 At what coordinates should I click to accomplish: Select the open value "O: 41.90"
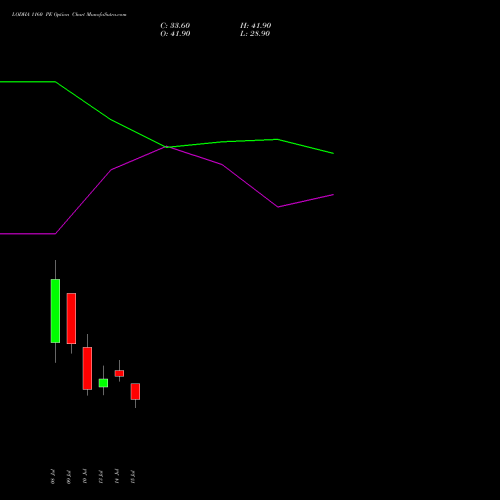tap(175, 34)
